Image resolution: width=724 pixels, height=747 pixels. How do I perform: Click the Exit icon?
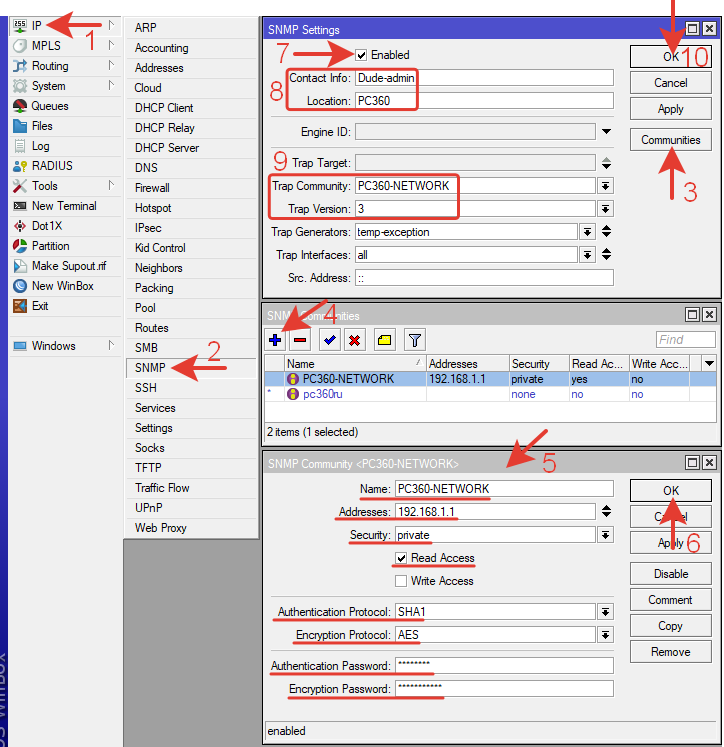point(20,306)
